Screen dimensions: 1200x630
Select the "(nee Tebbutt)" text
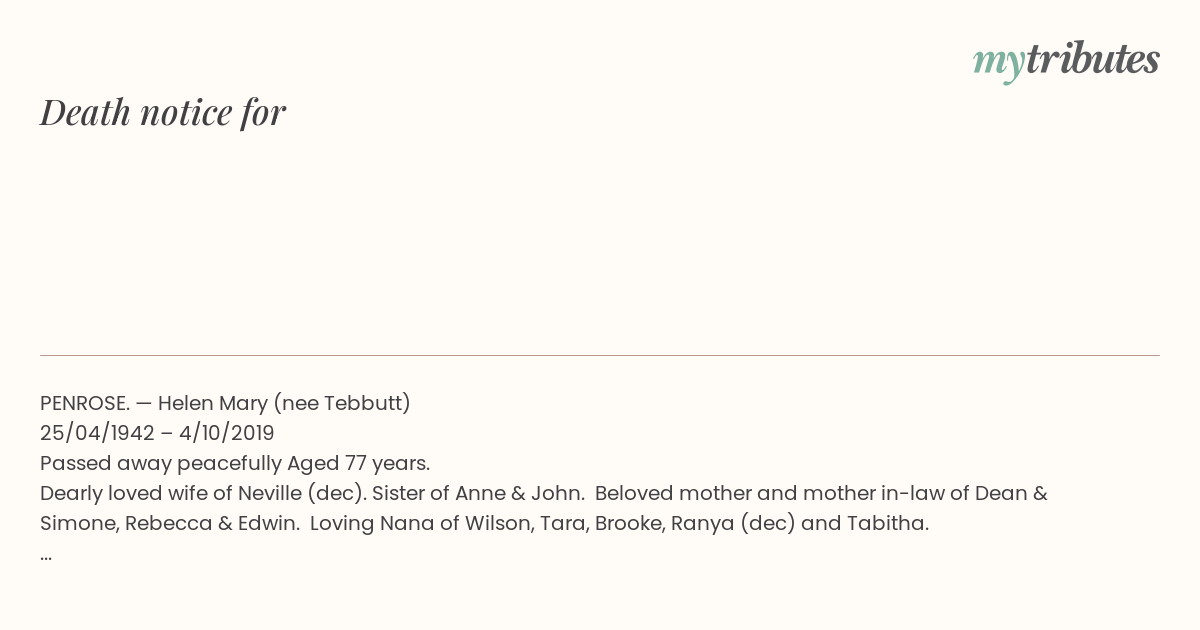click(342, 403)
